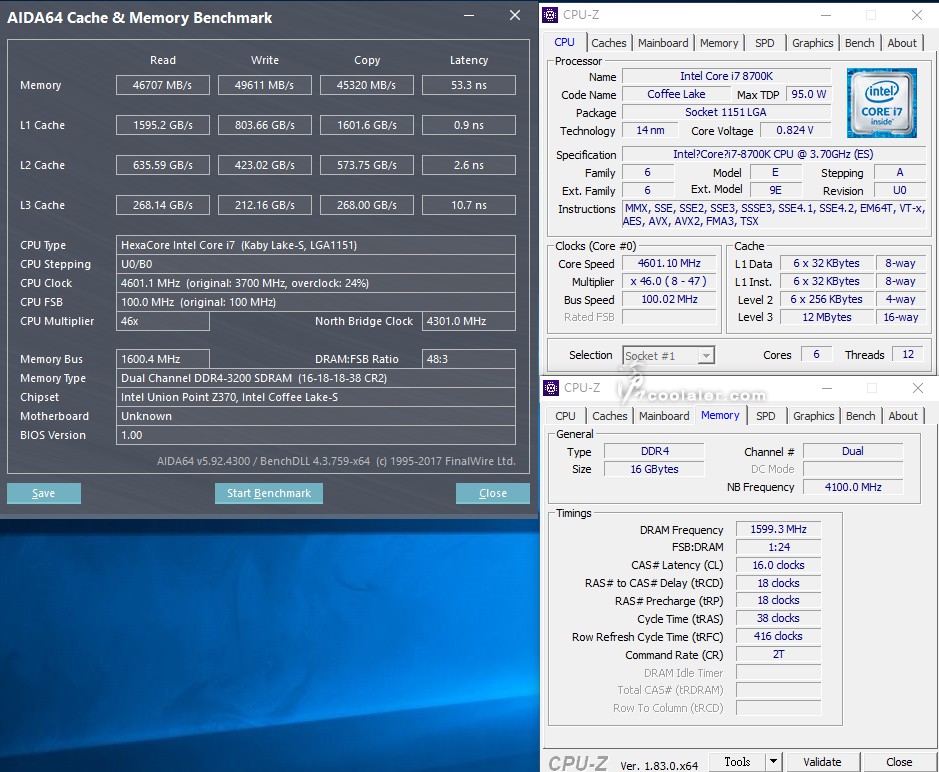Click Command Rate value 2T

778,654
